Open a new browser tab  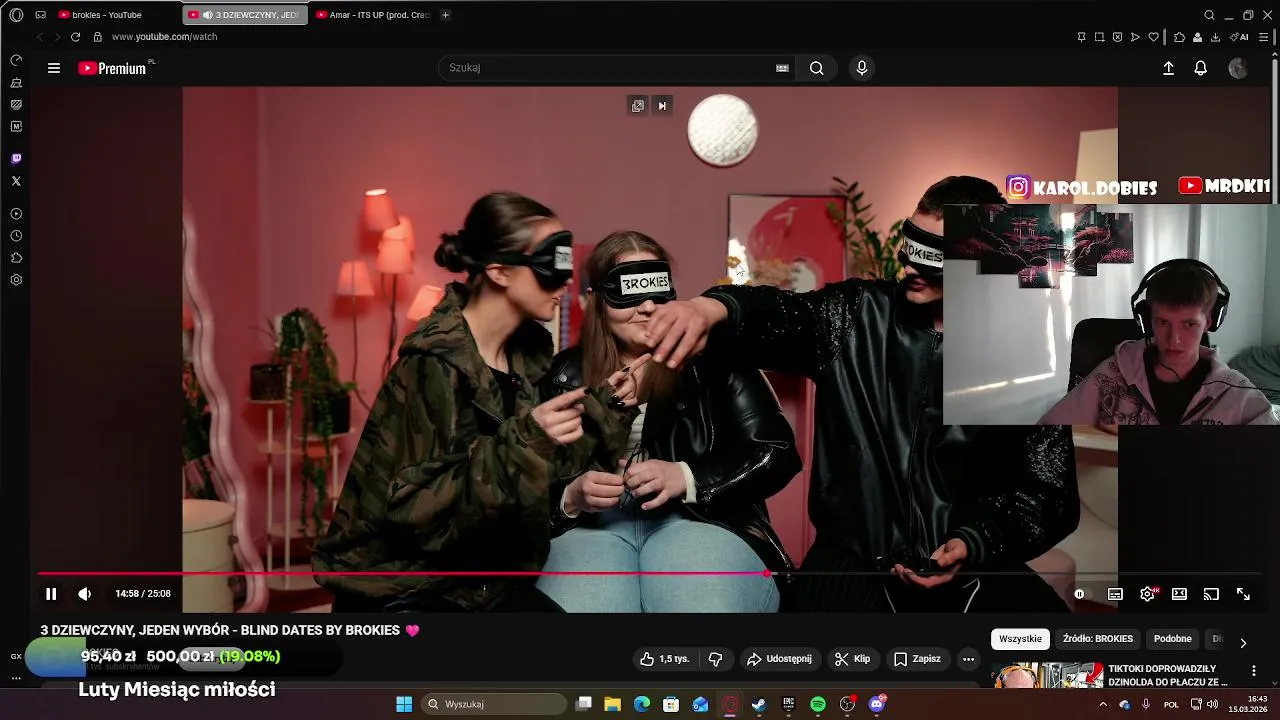445,15
